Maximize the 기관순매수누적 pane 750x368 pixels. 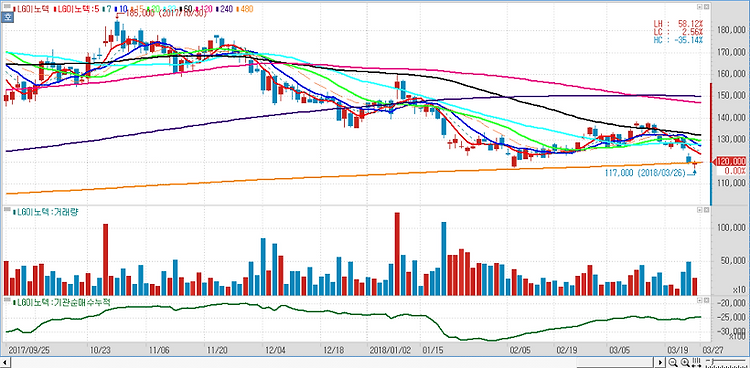699,300
